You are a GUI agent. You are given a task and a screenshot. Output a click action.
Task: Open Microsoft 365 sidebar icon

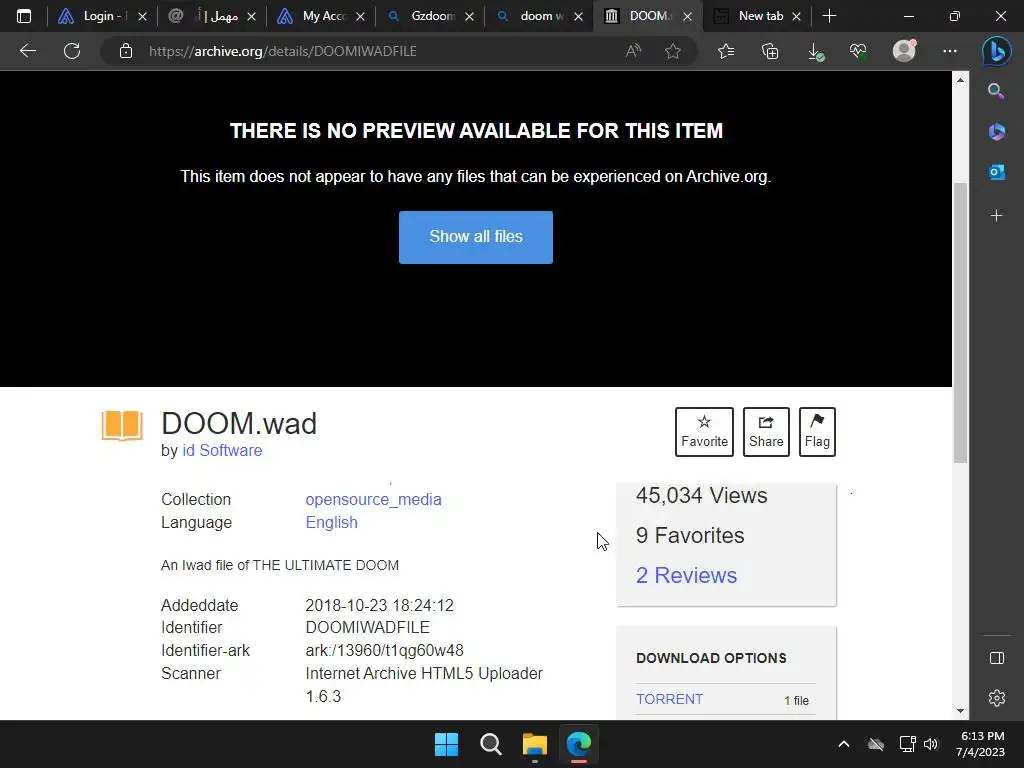point(996,131)
